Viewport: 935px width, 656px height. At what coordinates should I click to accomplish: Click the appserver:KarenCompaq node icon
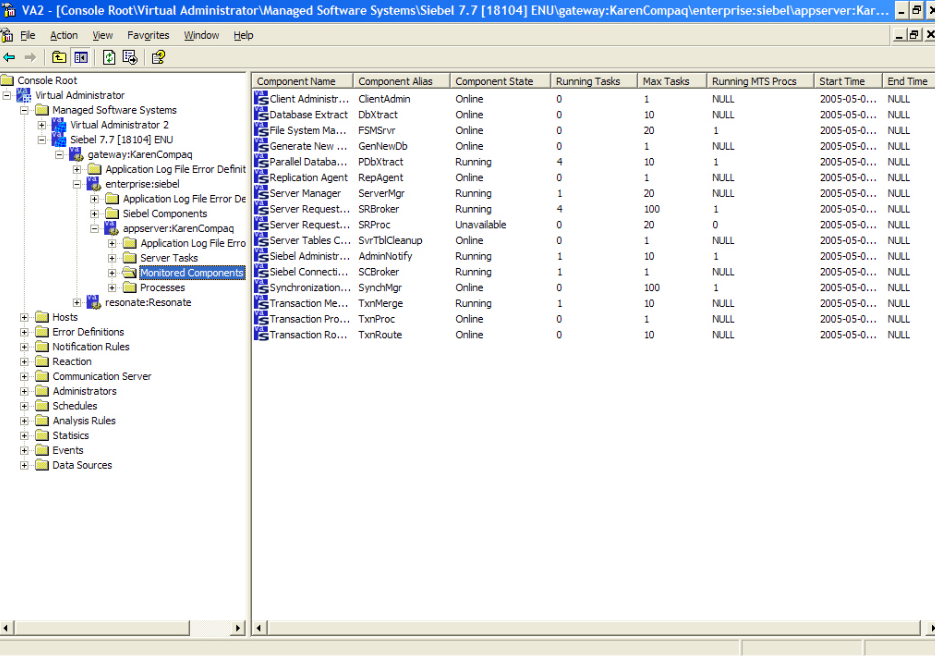[x=112, y=228]
